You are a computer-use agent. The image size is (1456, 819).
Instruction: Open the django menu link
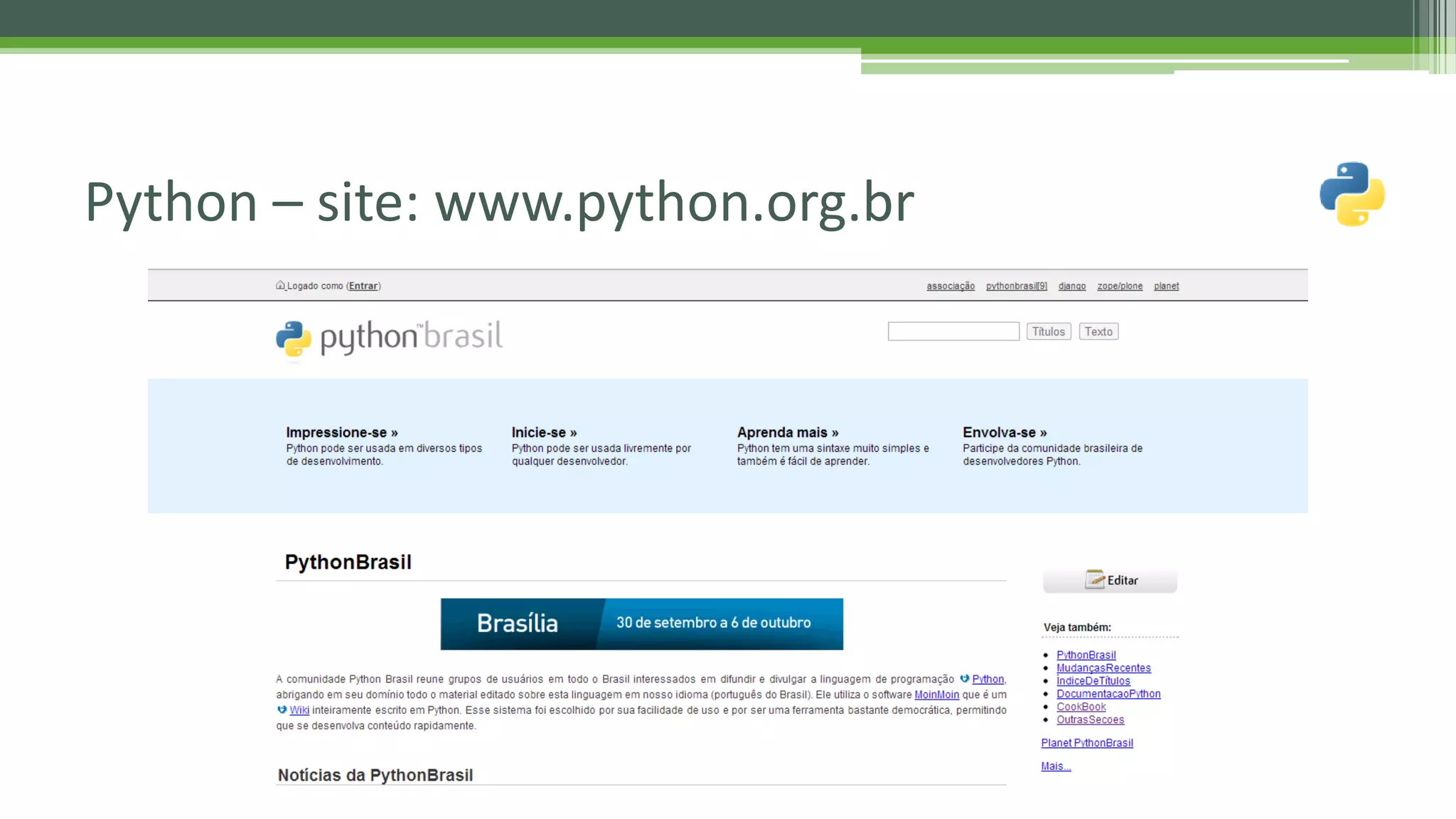(1072, 286)
